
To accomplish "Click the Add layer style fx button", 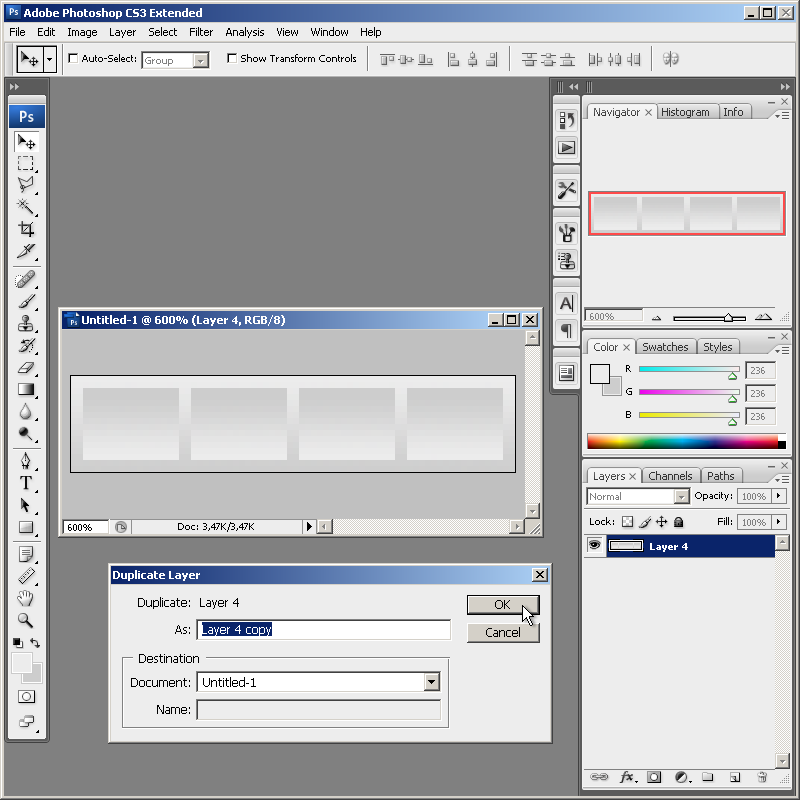I will (628, 777).
